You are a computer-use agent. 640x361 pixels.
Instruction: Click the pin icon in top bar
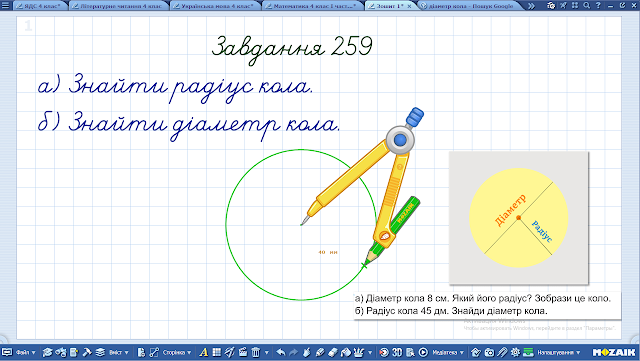click(563, 5)
